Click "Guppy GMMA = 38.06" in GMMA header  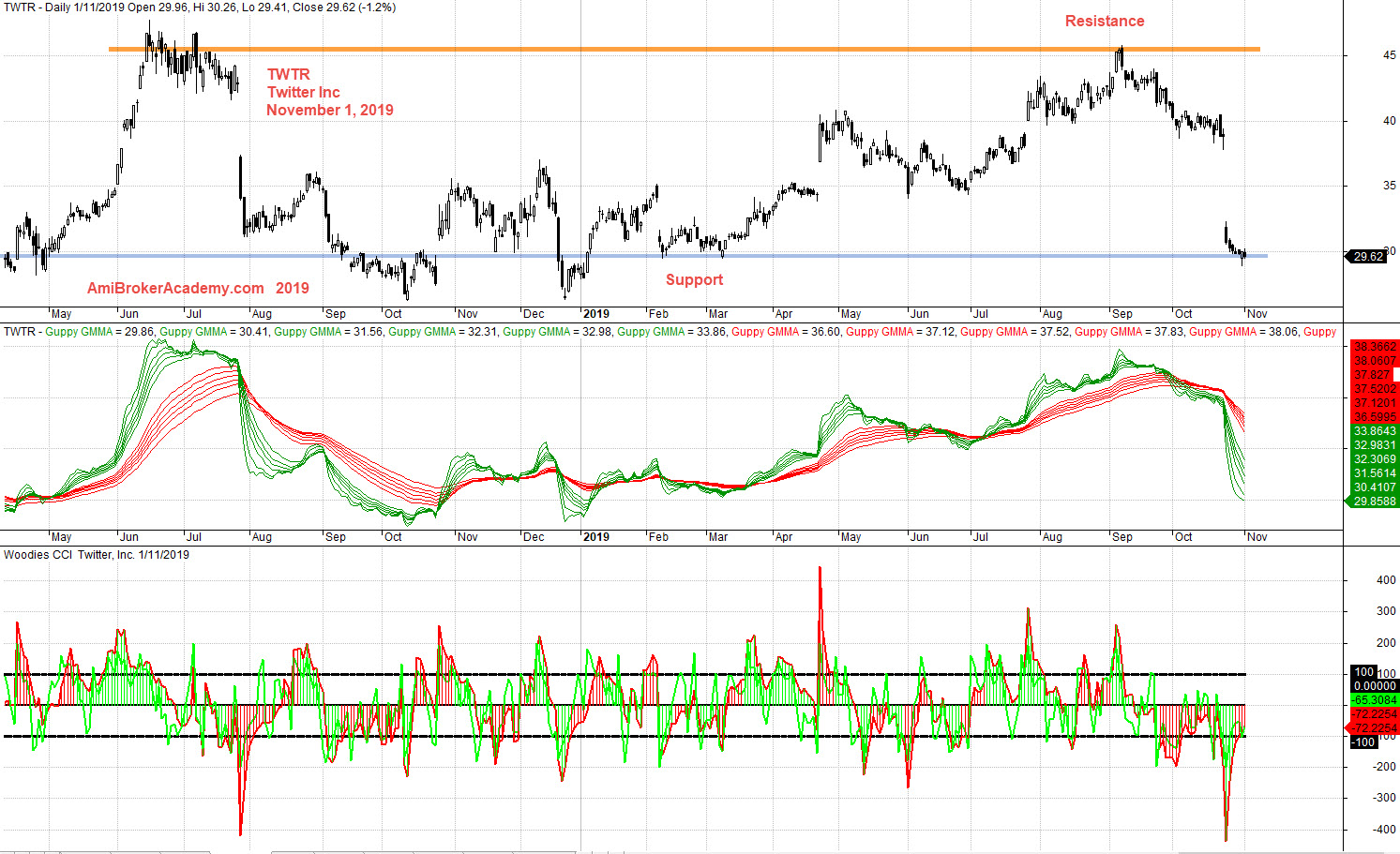pyautogui.click(x=1244, y=331)
